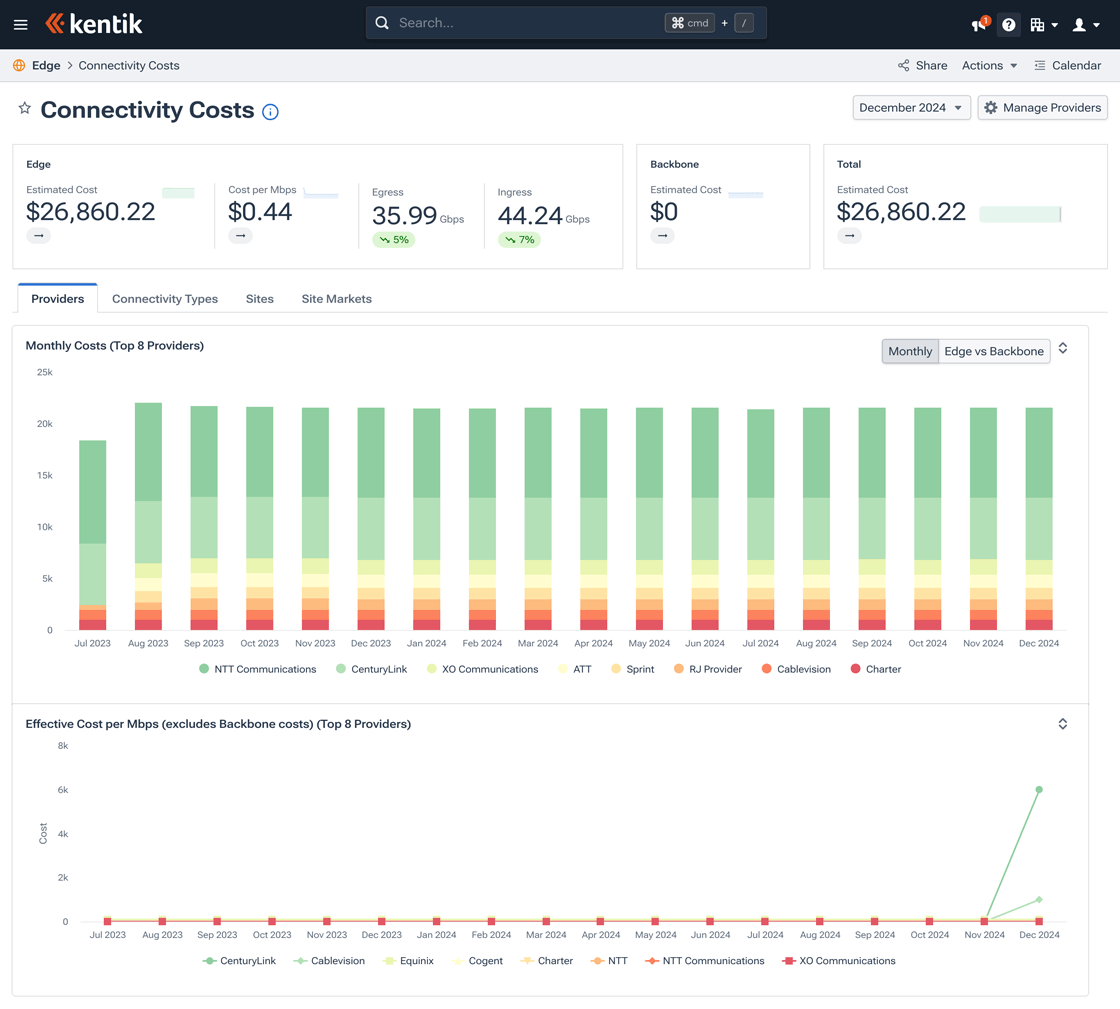Click the drill-down arrow under Edge Estimated Cost
Image resolution: width=1120 pixels, height=1009 pixels.
tap(38, 235)
